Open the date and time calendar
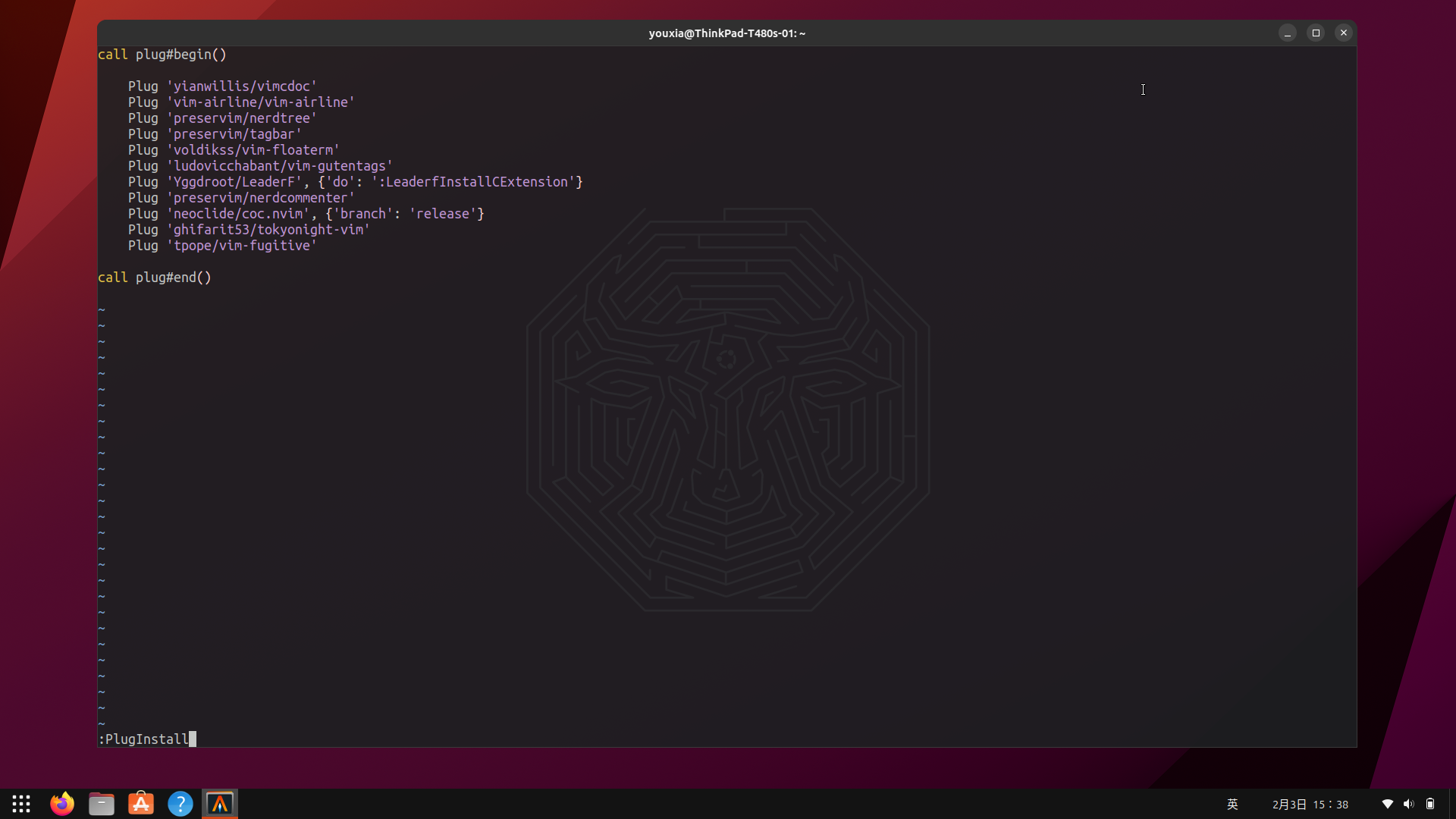 pos(1310,804)
